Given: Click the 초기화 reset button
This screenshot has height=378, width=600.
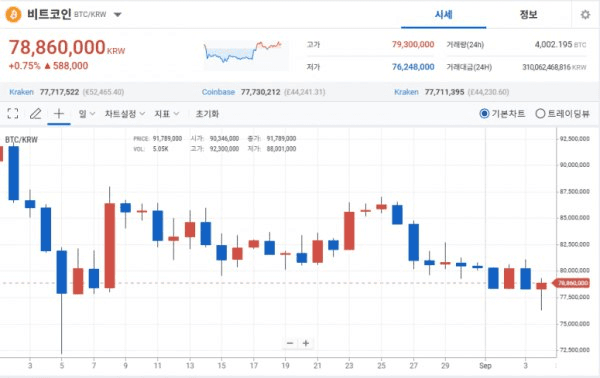Looking at the screenshot, I should (x=207, y=114).
